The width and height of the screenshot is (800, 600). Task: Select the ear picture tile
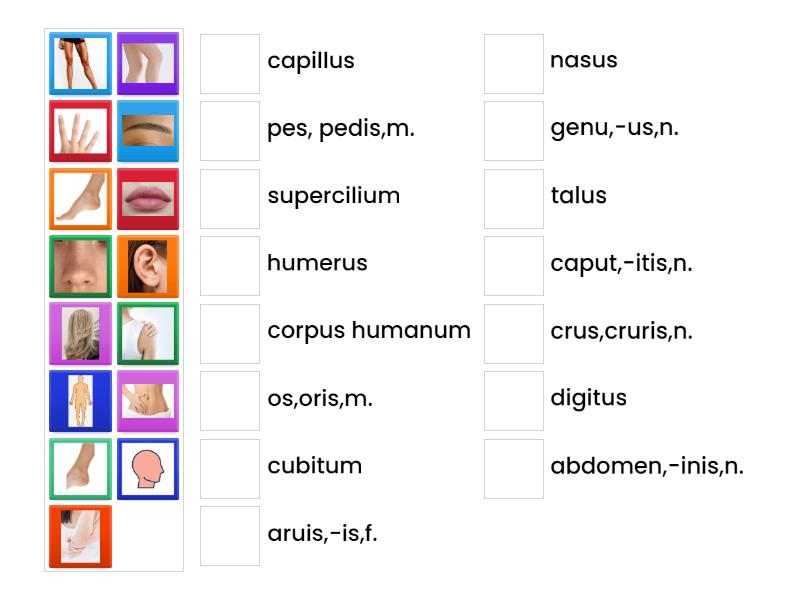coord(148,266)
